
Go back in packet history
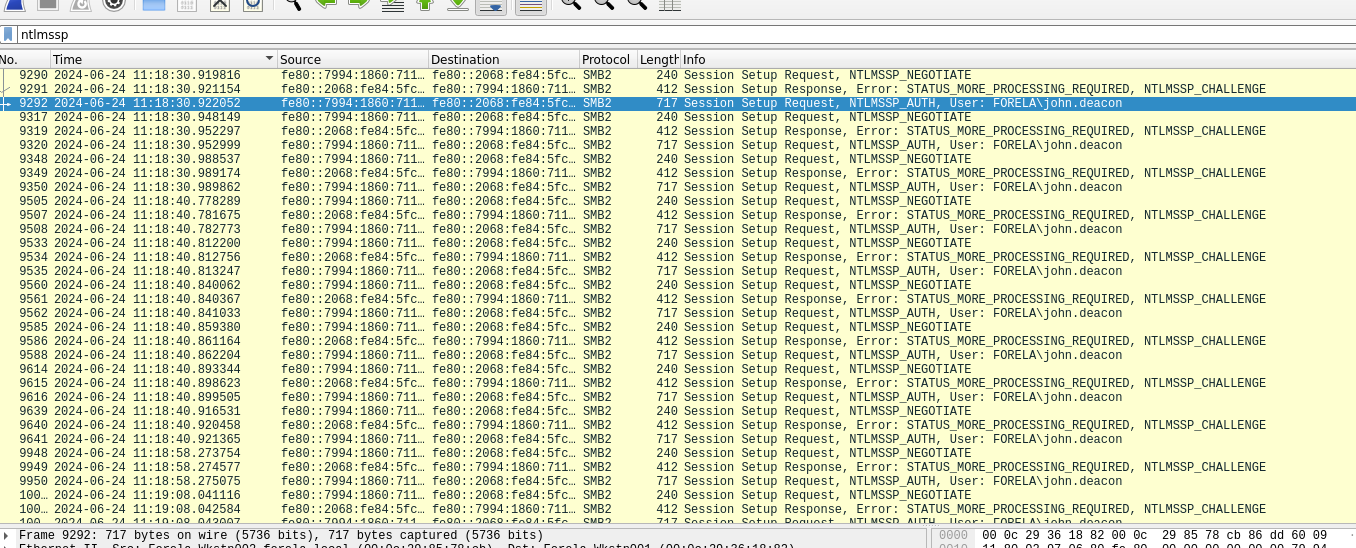tap(326, 5)
